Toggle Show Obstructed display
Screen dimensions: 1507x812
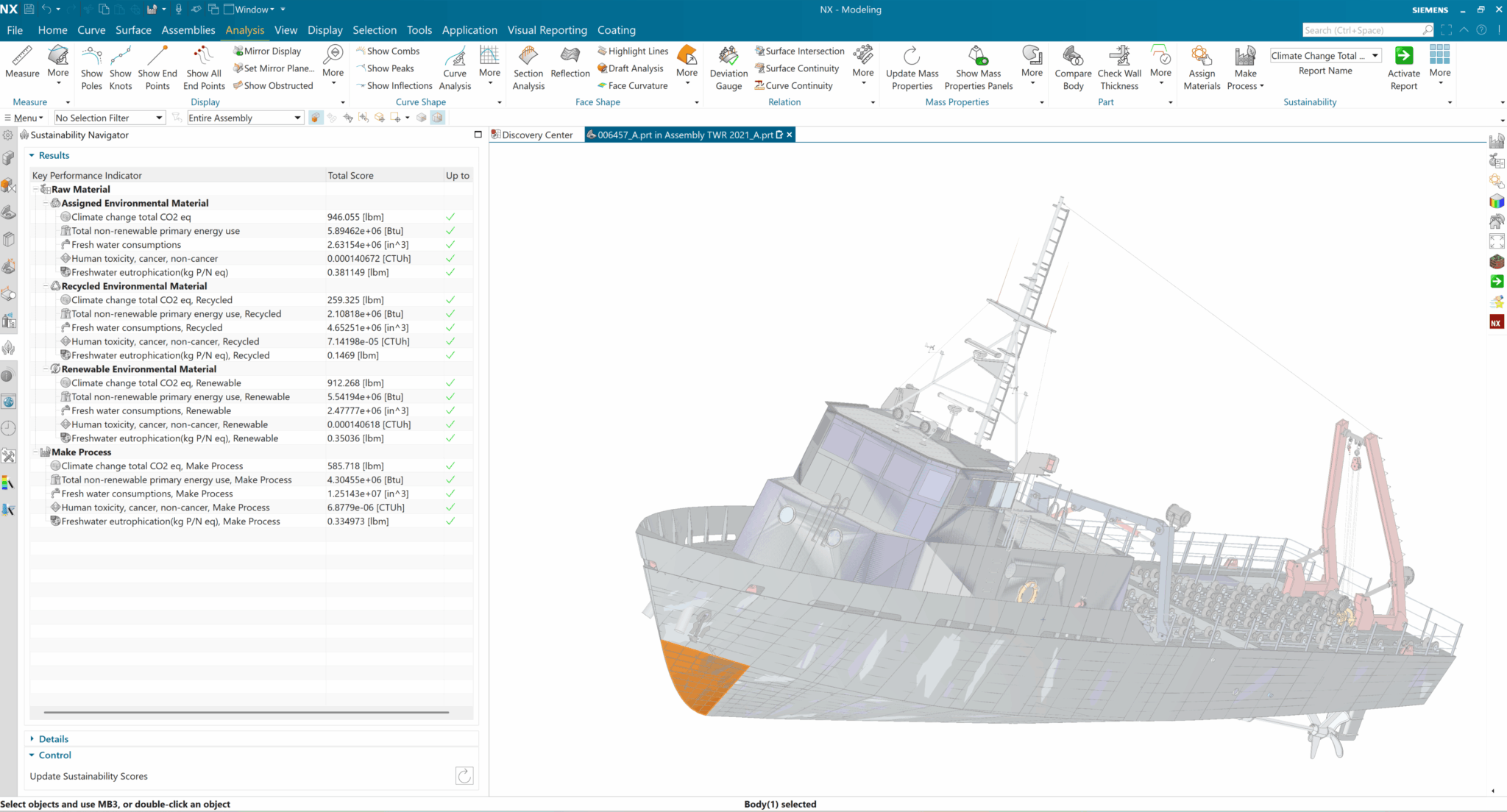pyautogui.click(x=273, y=85)
